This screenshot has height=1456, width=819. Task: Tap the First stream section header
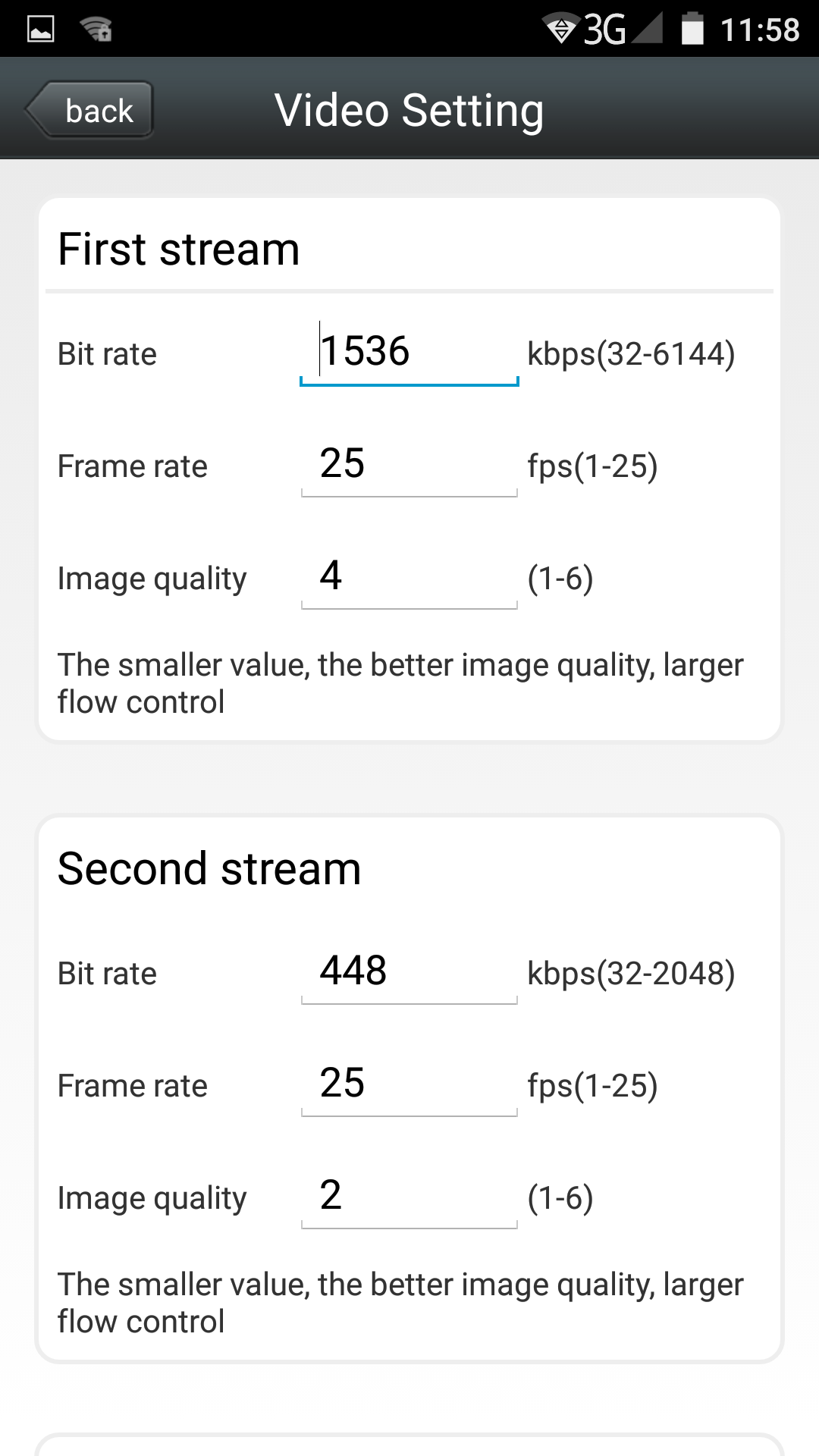pyautogui.click(x=179, y=249)
